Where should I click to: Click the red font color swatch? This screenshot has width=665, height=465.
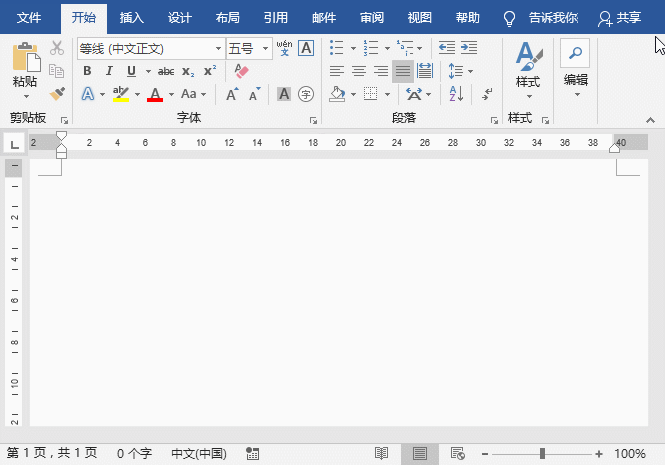[155, 94]
